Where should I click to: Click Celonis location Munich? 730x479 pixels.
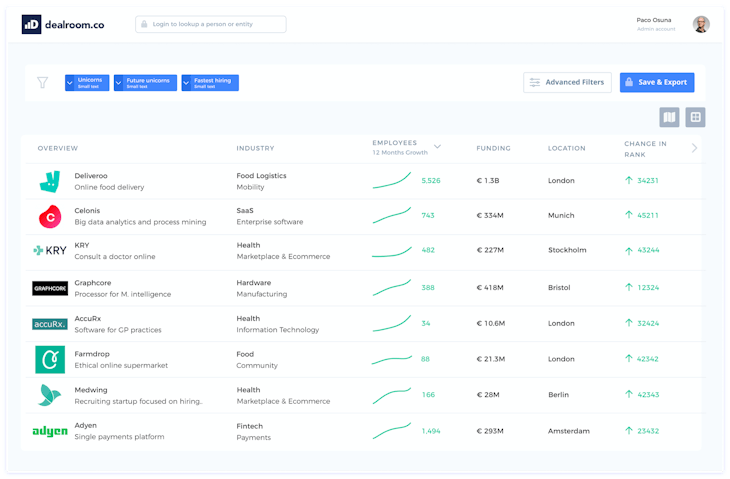coord(561,216)
